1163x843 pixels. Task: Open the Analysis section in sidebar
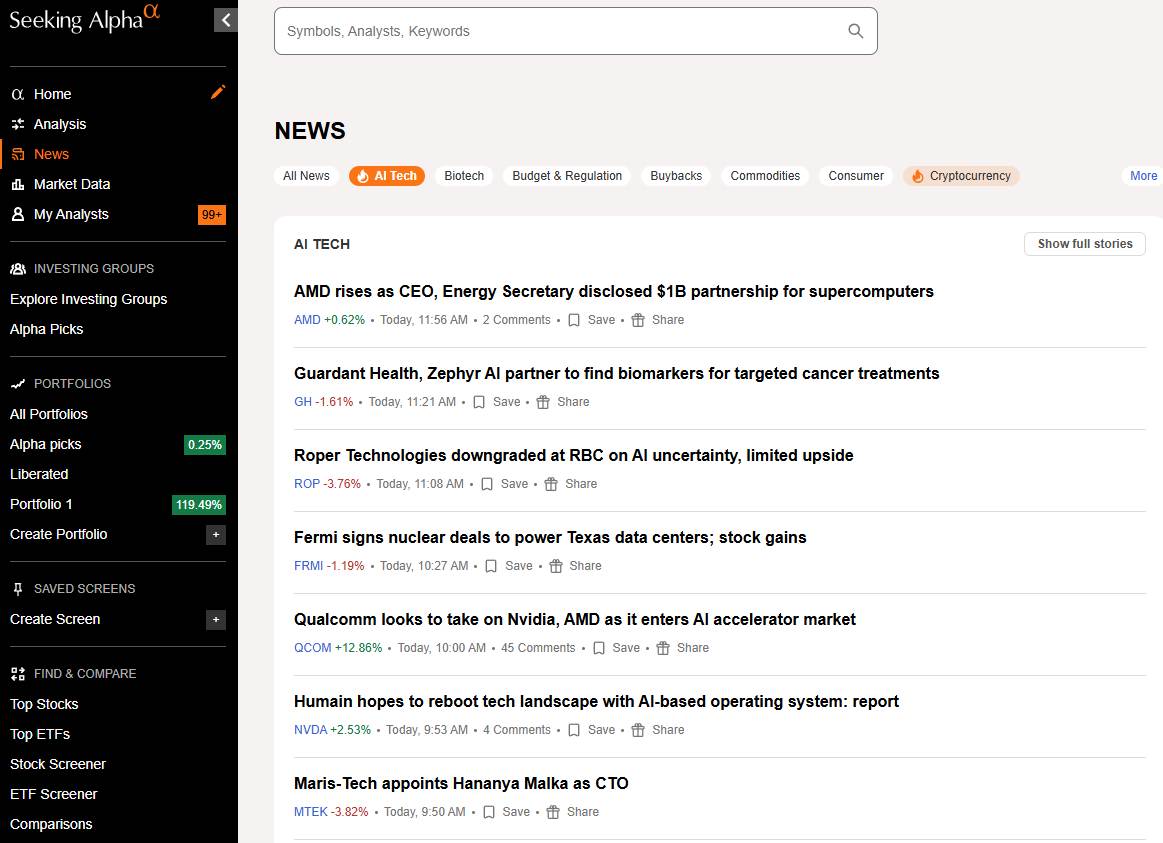[x=59, y=124]
